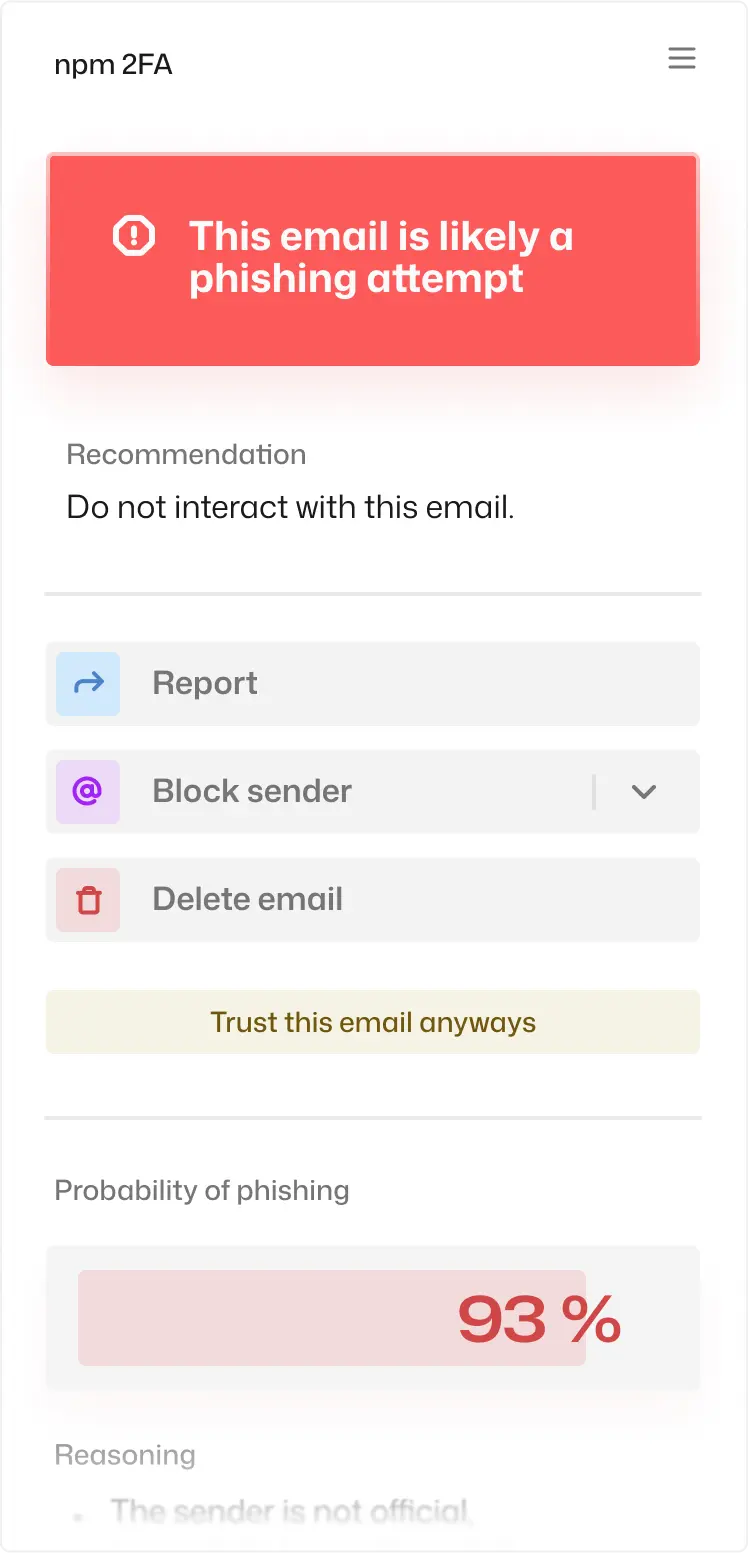Expand the Block sender dropdown chevron
This screenshot has width=748, height=1554.
[x=644, y=792]
